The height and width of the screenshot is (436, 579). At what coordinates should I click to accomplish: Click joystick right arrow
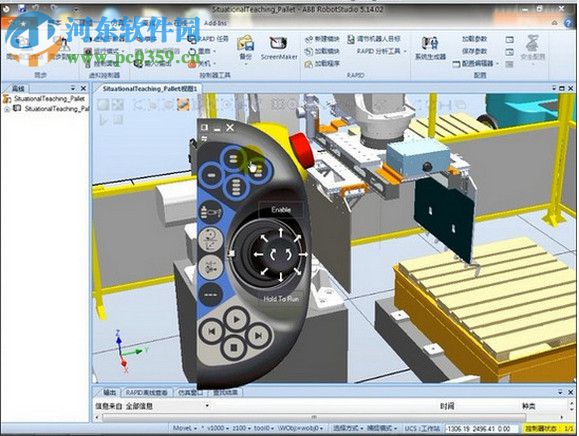303,254
